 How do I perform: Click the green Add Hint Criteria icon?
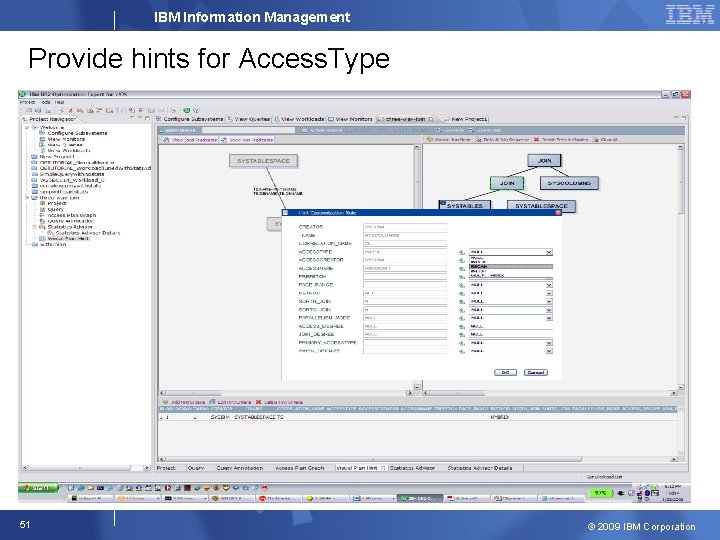click(165, 402)
